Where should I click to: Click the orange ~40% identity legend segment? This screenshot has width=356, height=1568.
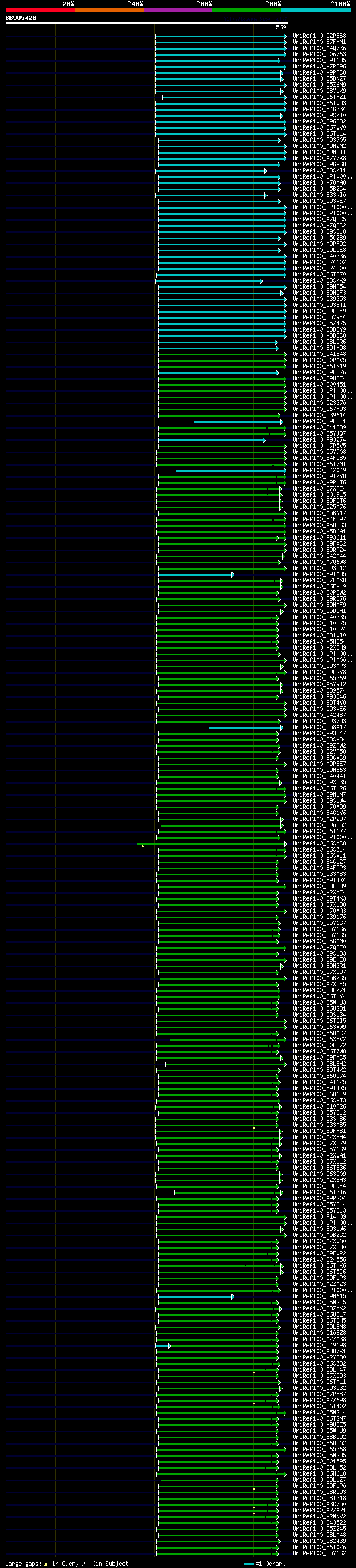[109, 10]
